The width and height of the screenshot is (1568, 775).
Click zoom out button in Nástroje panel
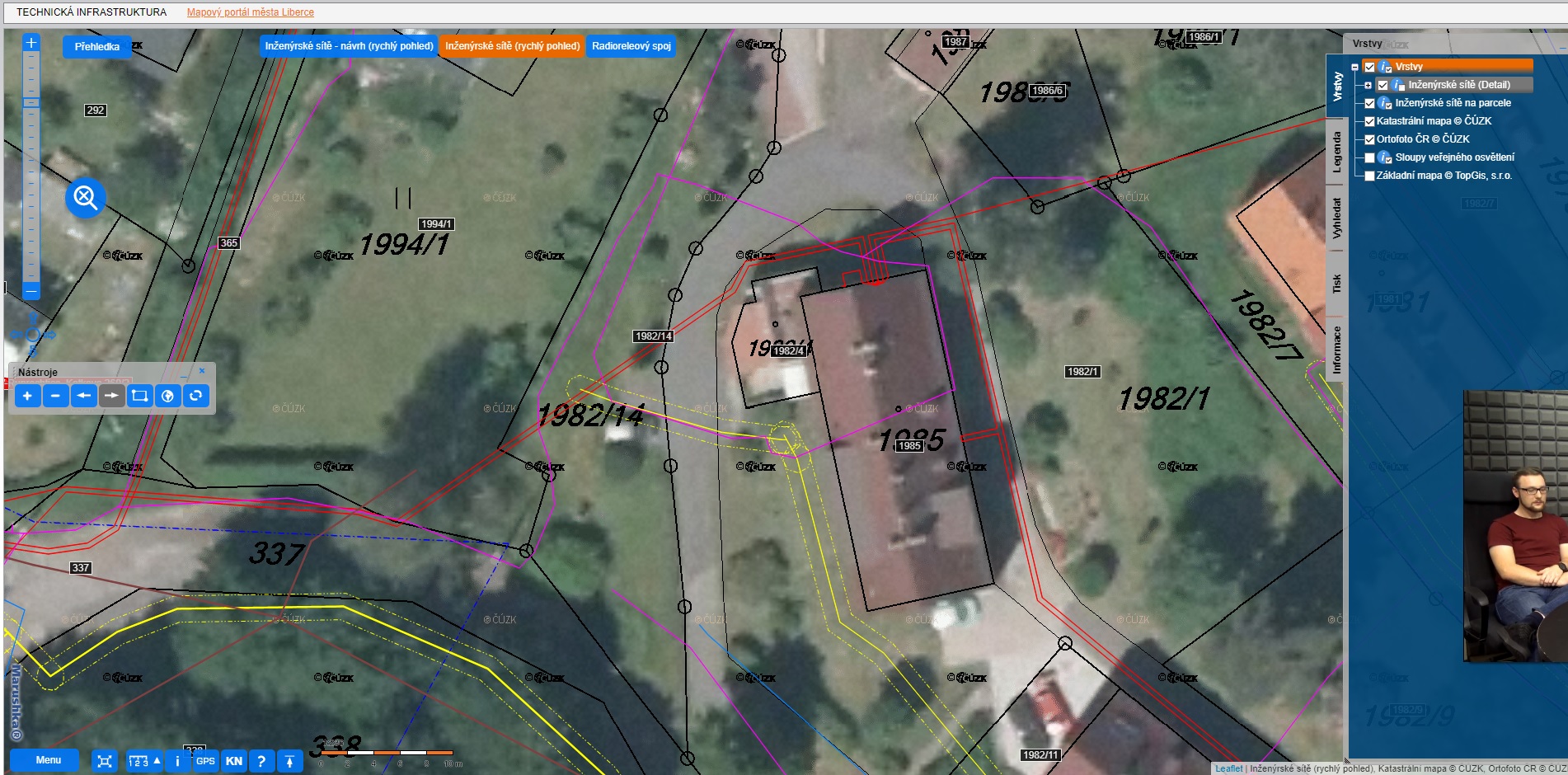55,396
